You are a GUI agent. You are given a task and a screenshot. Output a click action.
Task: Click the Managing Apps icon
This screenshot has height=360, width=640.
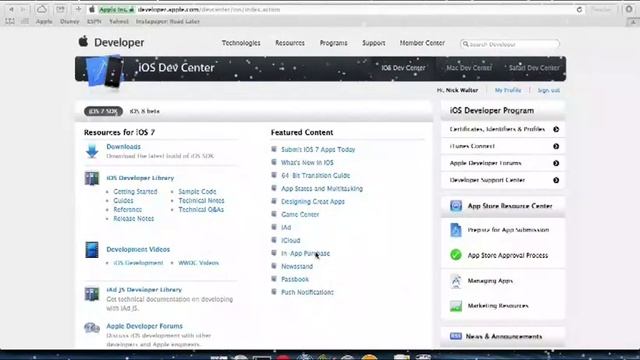[456, 281]
